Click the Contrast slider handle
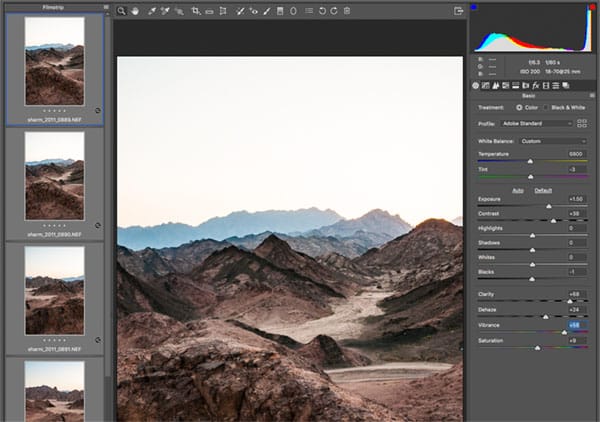600x422 pixels. point(553,221)
